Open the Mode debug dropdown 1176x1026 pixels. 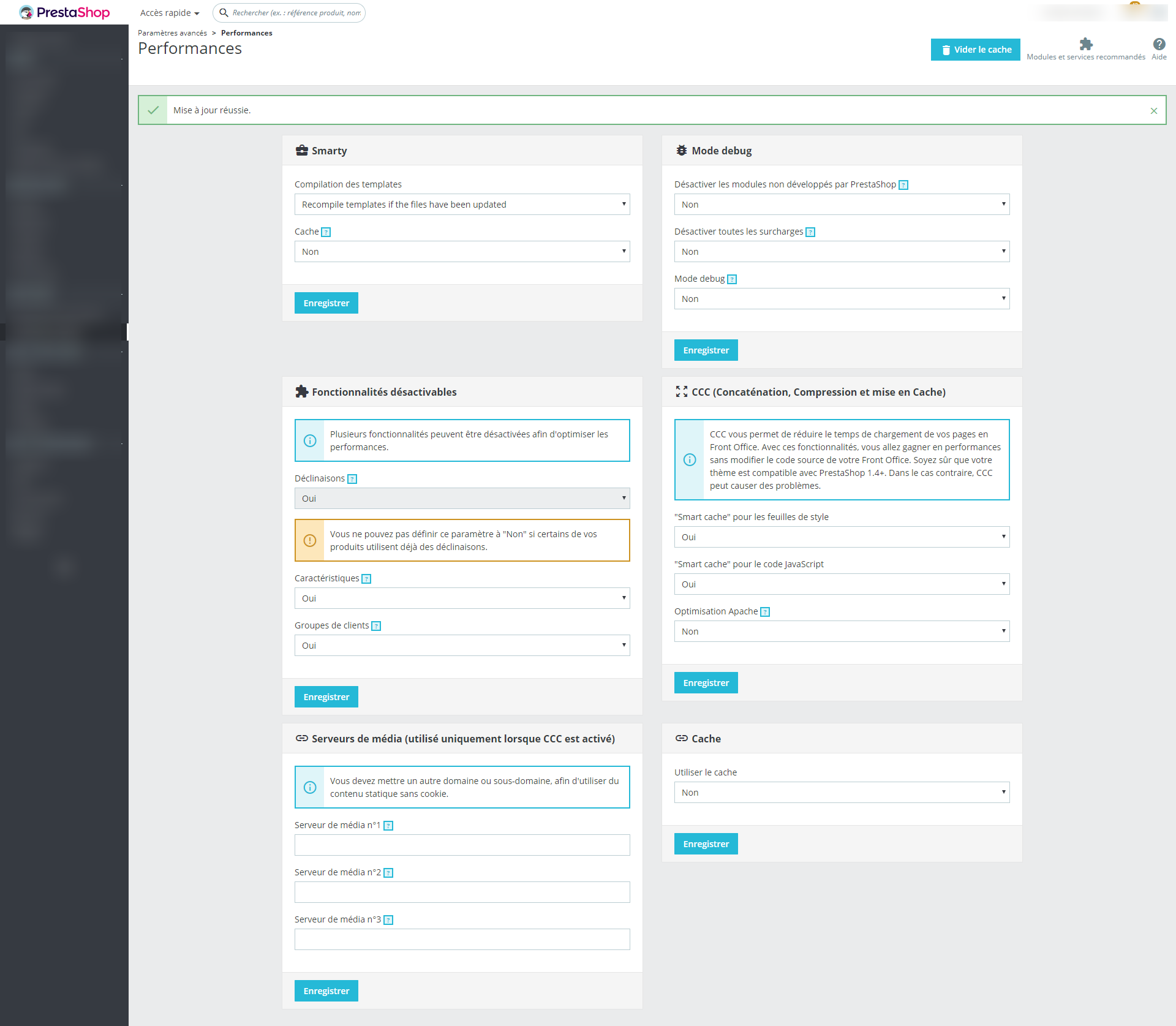[x=842, y=299]
